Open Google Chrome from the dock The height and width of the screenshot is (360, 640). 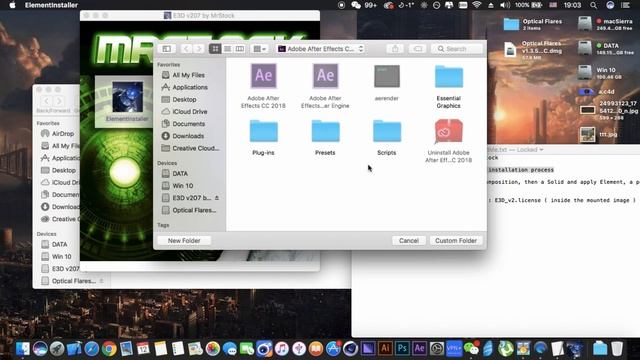[x=109, y=349]
